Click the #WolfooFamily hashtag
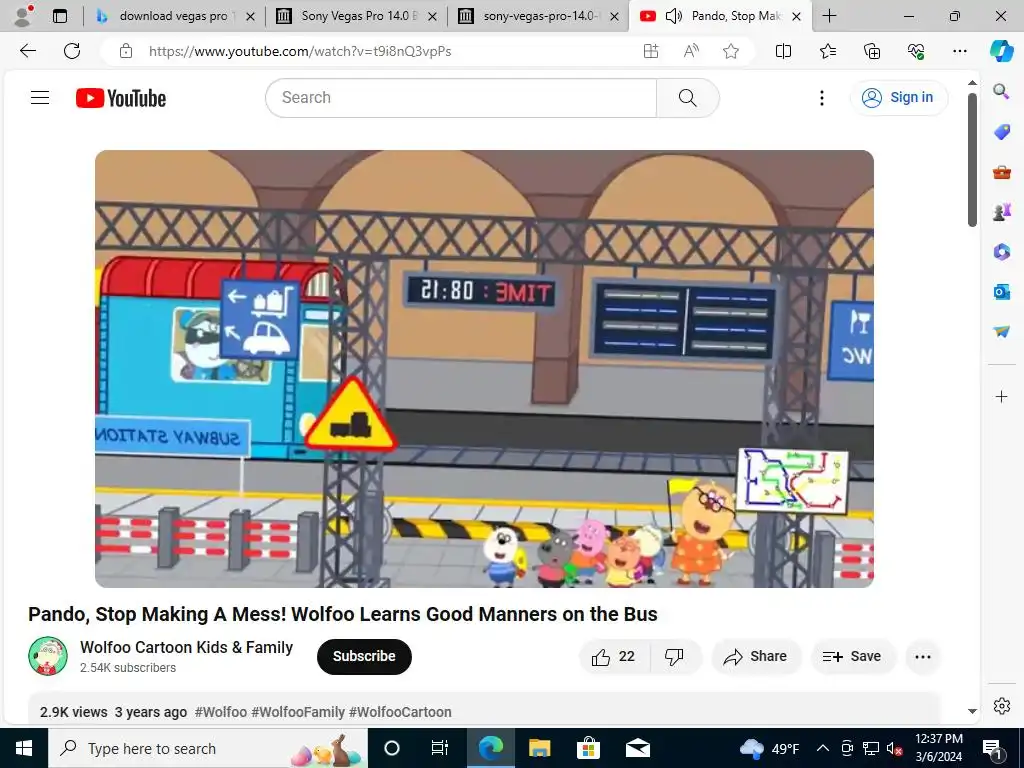This screenshot has width=1024, height=768. point(298,712)
